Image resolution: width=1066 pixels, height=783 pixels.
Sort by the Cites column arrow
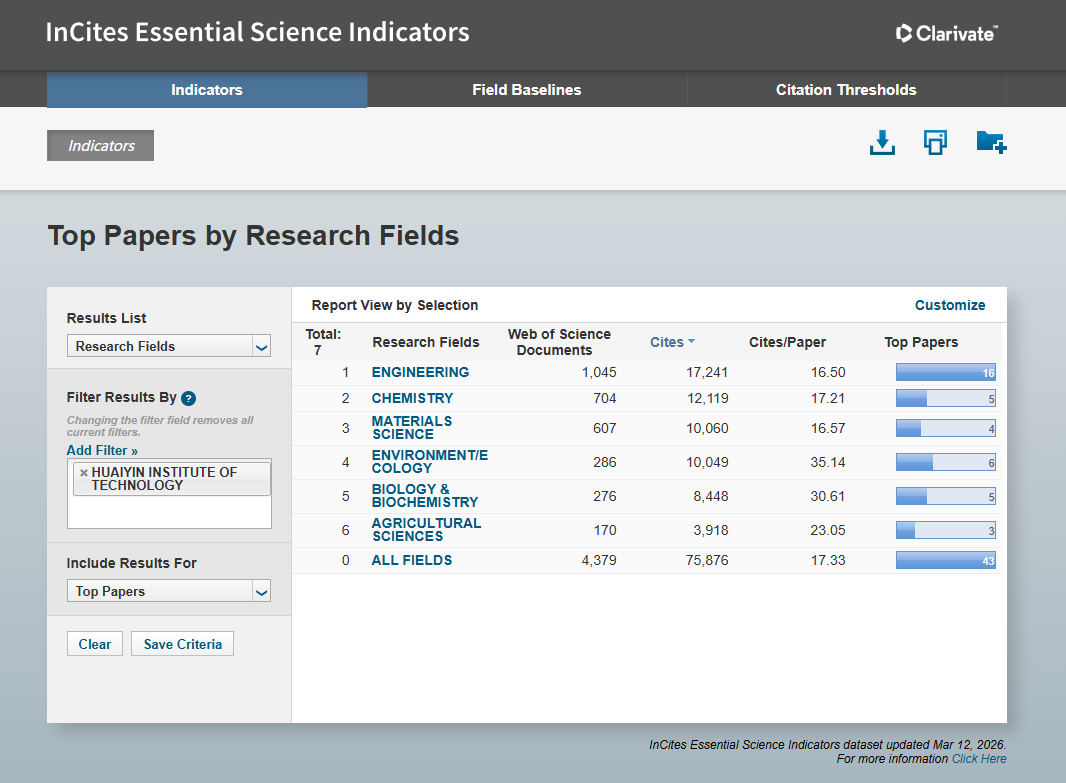pos(691,342)
